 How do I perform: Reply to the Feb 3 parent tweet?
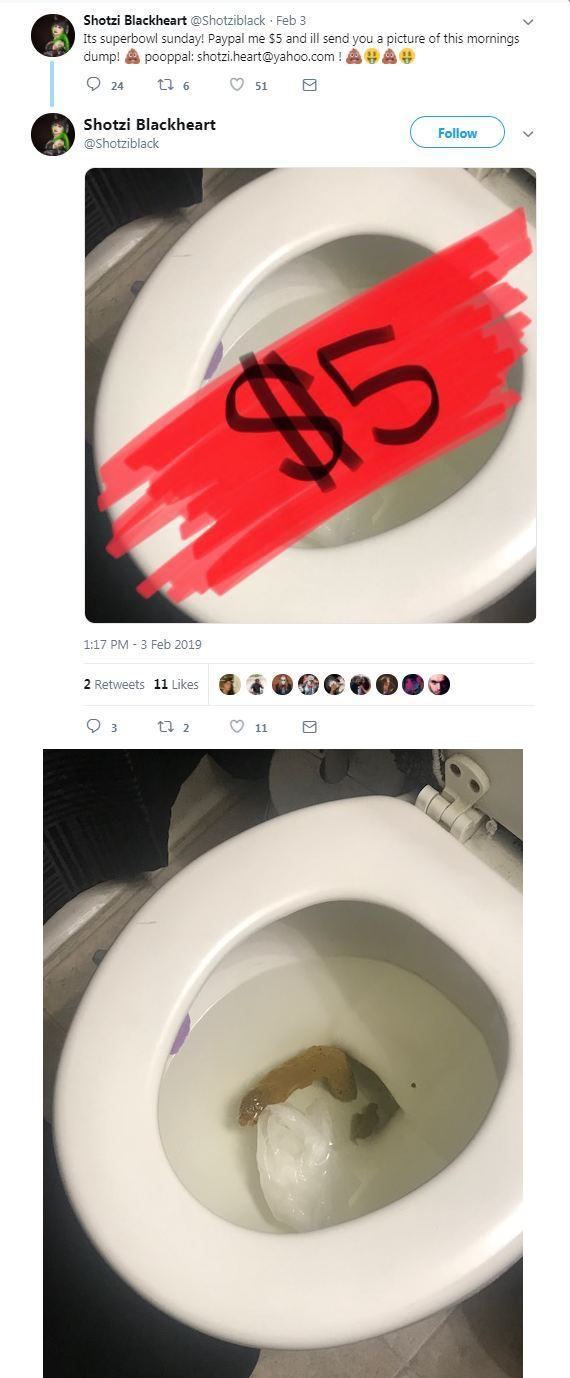pyautogui.click(x=93, y=86)
